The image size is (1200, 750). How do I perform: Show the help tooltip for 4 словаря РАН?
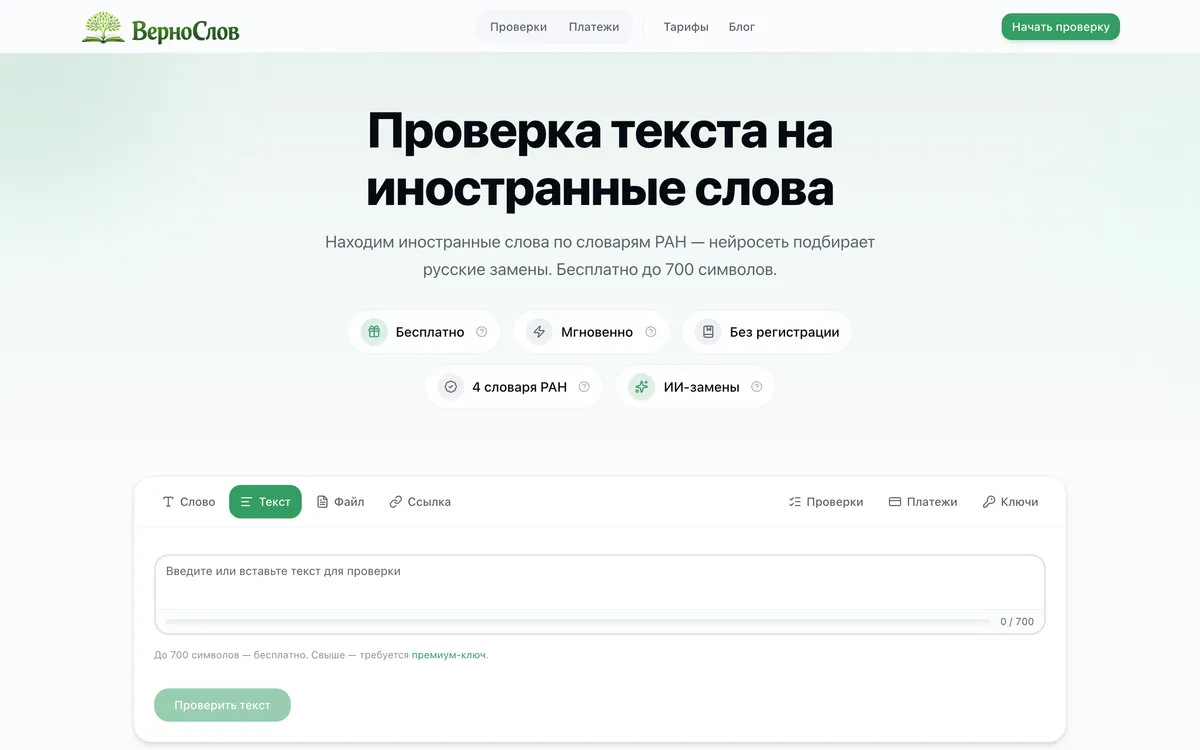[585, 387]
